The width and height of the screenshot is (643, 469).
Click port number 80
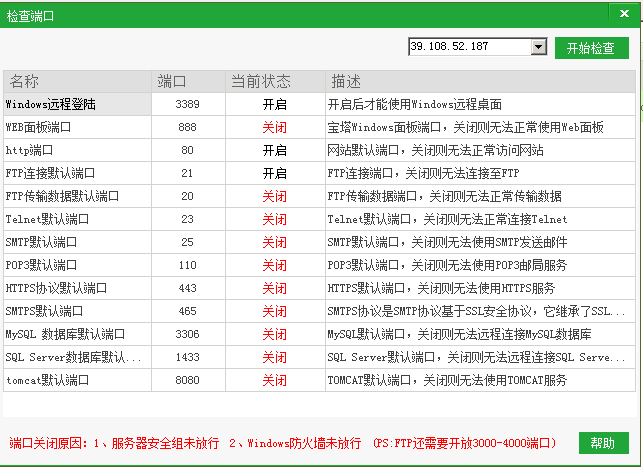click(187, 150)
